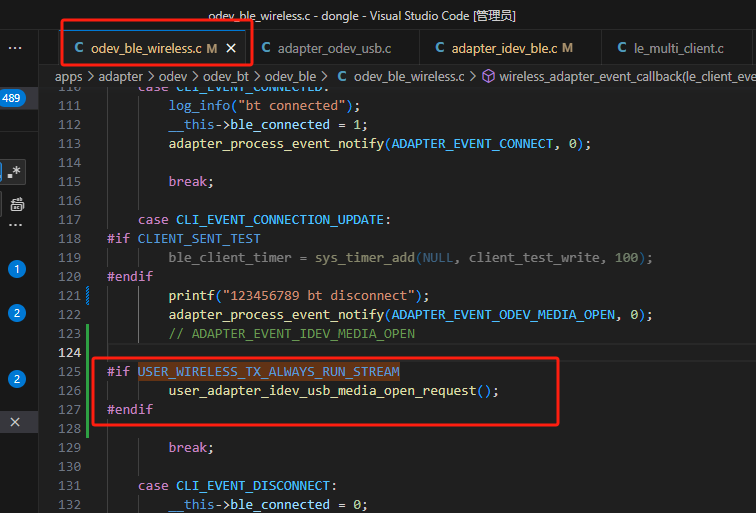Click the USER_WIRELESS_TX_ALWAYS_RUN_STREAM macro
756x513 pixels.
tap(269, 372)
